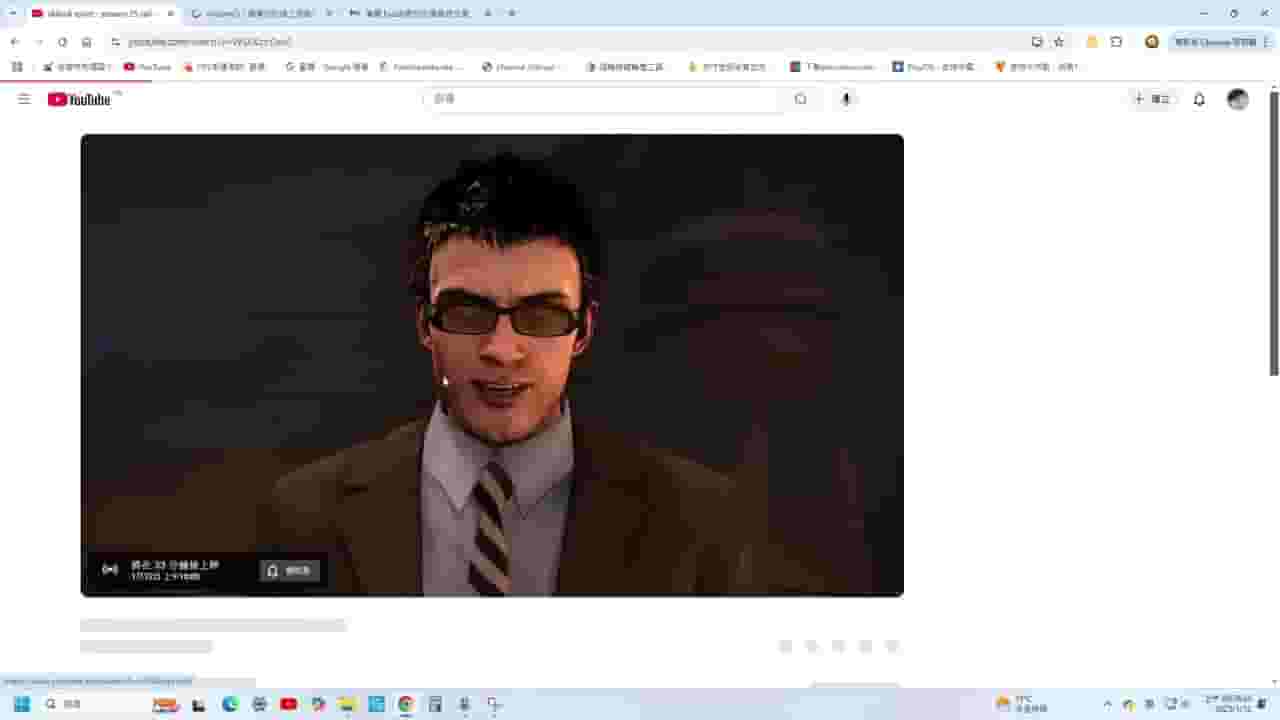This screenshot has width=1280, height=720.
Task: Click the magnifier search button on YouTube
Action: (800, 99)
